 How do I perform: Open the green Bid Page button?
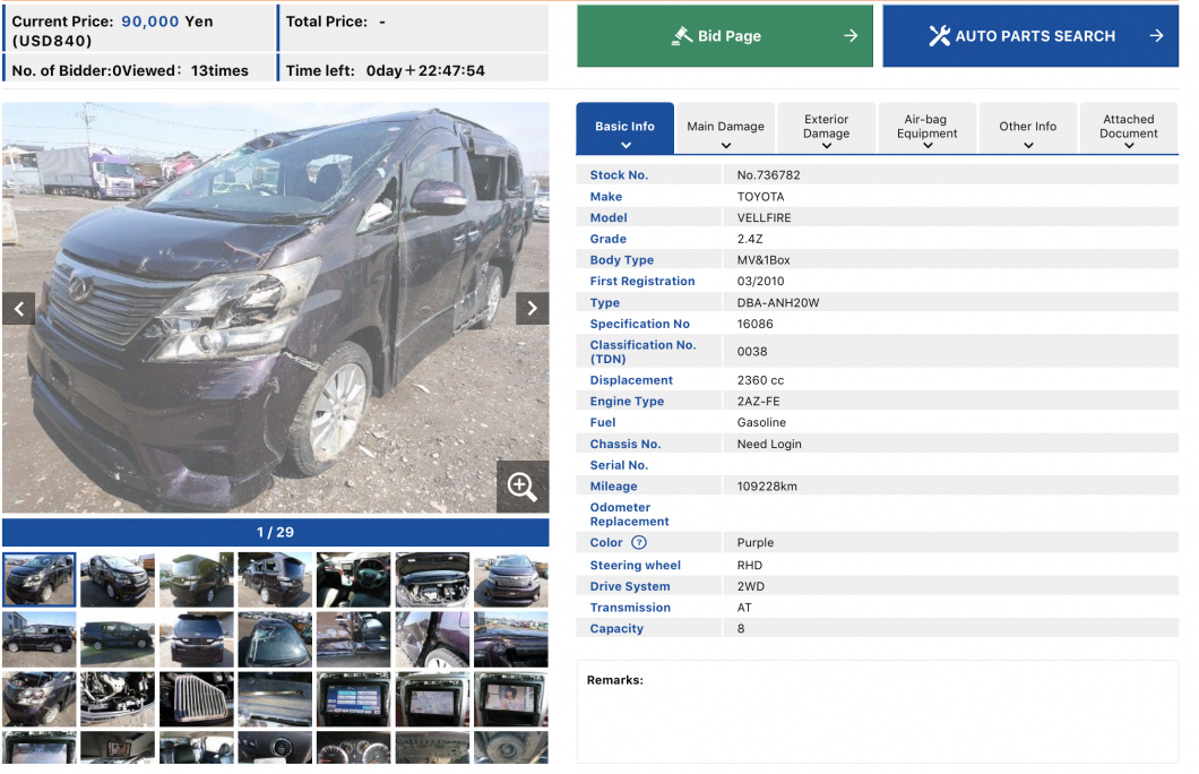pos(724,36)
